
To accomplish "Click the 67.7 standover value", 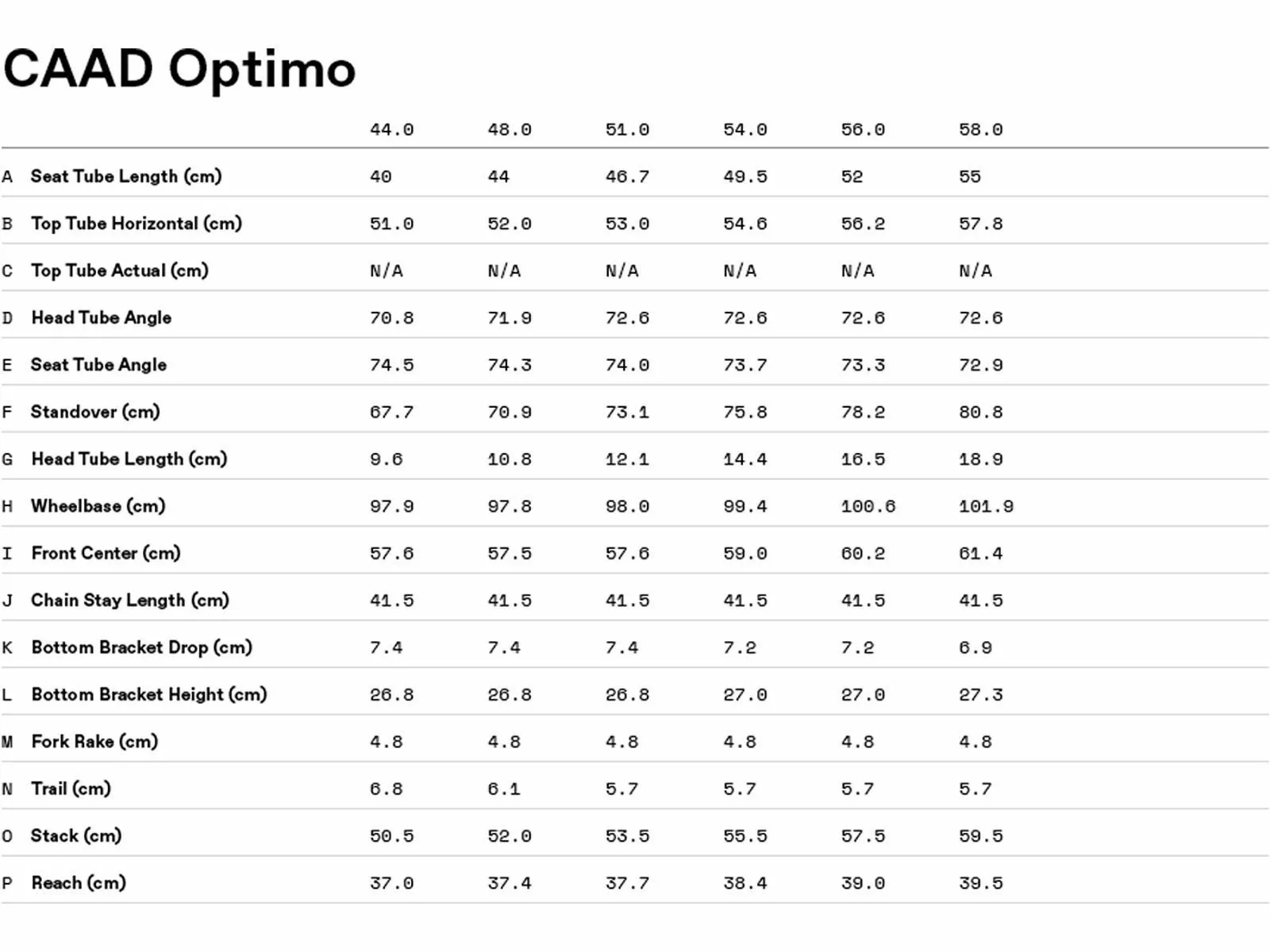I will (391, 412).
